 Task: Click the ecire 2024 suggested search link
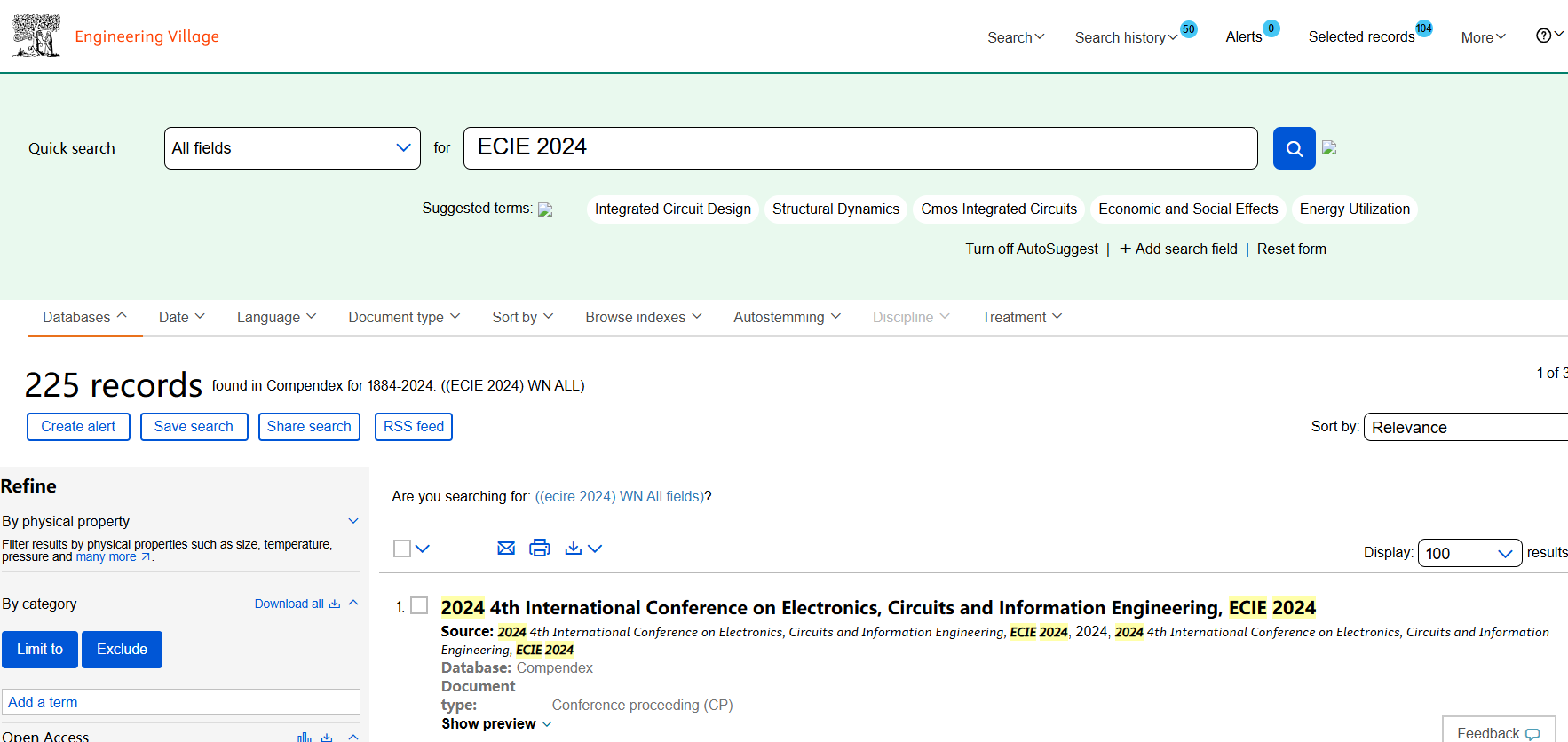coord(620,497)
